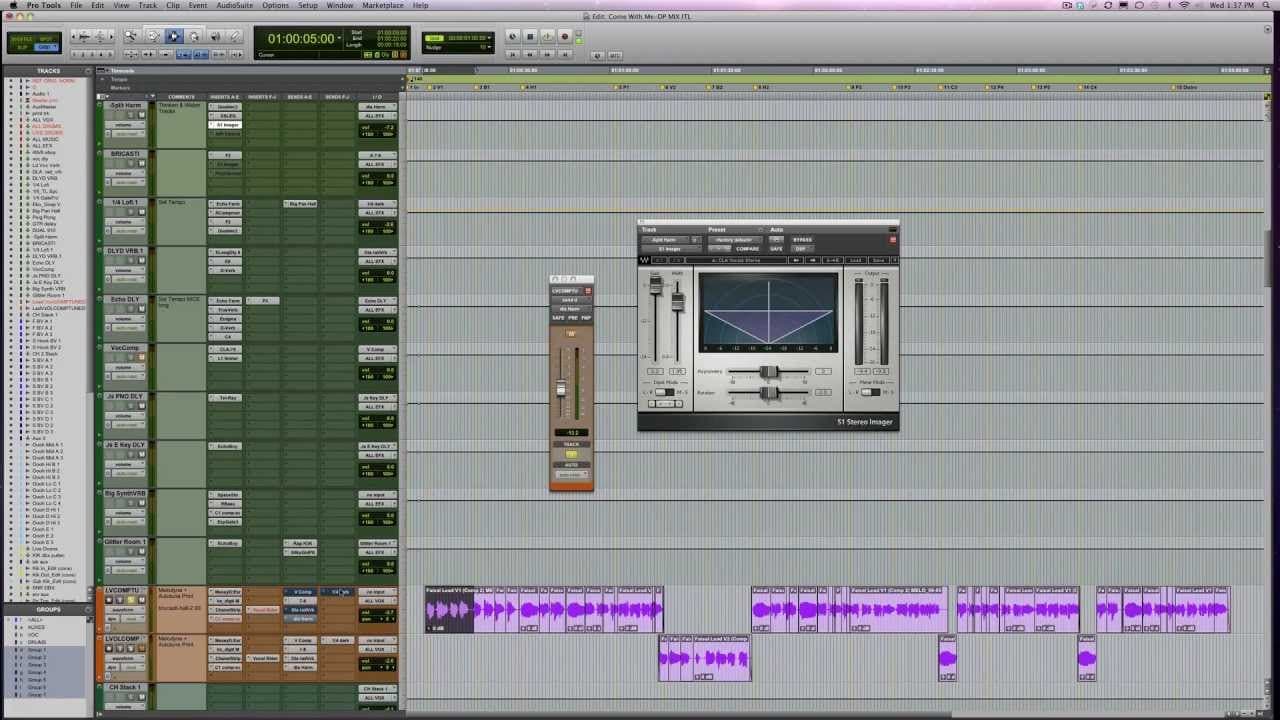Click the plugin Redo arrow button
The image size is (1280, 720).
click(x=677, y=260)
